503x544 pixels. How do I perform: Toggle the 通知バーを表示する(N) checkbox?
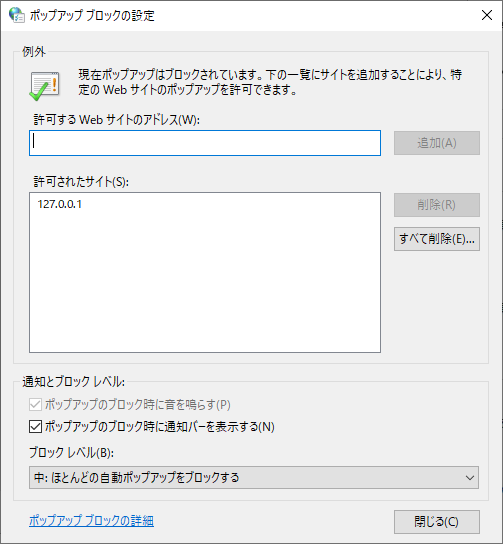(x=35, y=426)
